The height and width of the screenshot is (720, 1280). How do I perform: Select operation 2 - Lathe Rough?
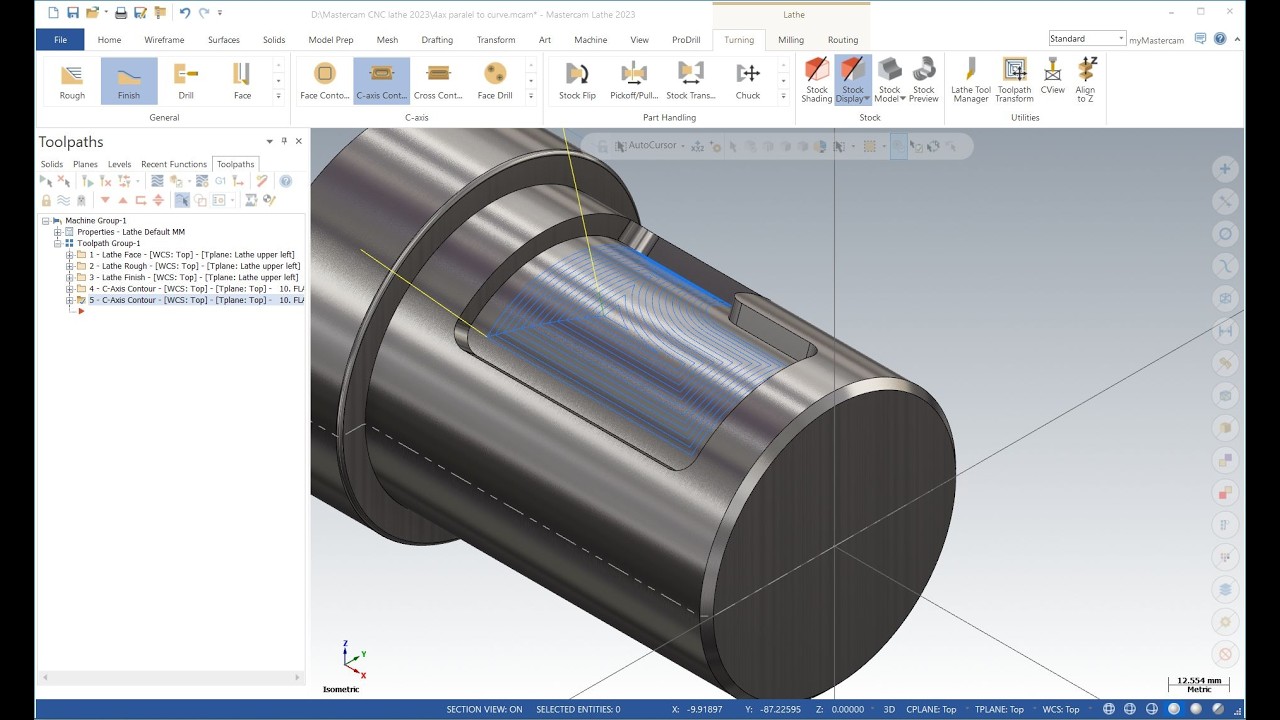194,266
